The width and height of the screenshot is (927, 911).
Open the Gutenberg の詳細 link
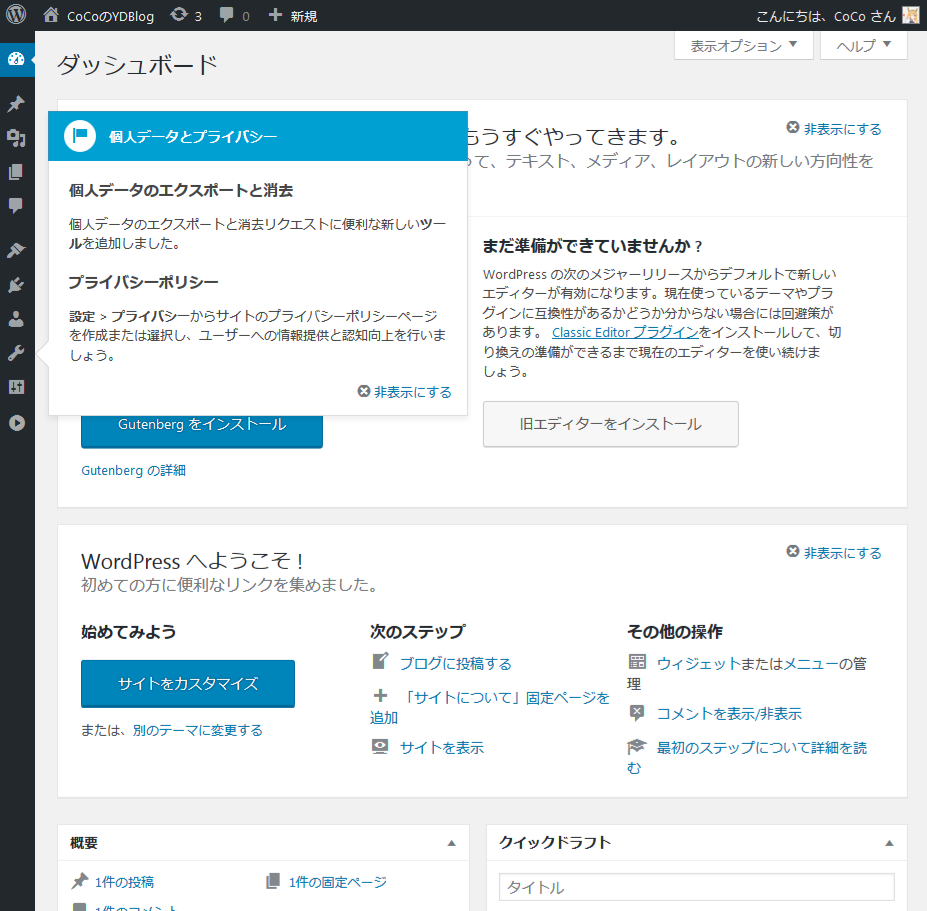click(x=134, y=471)
